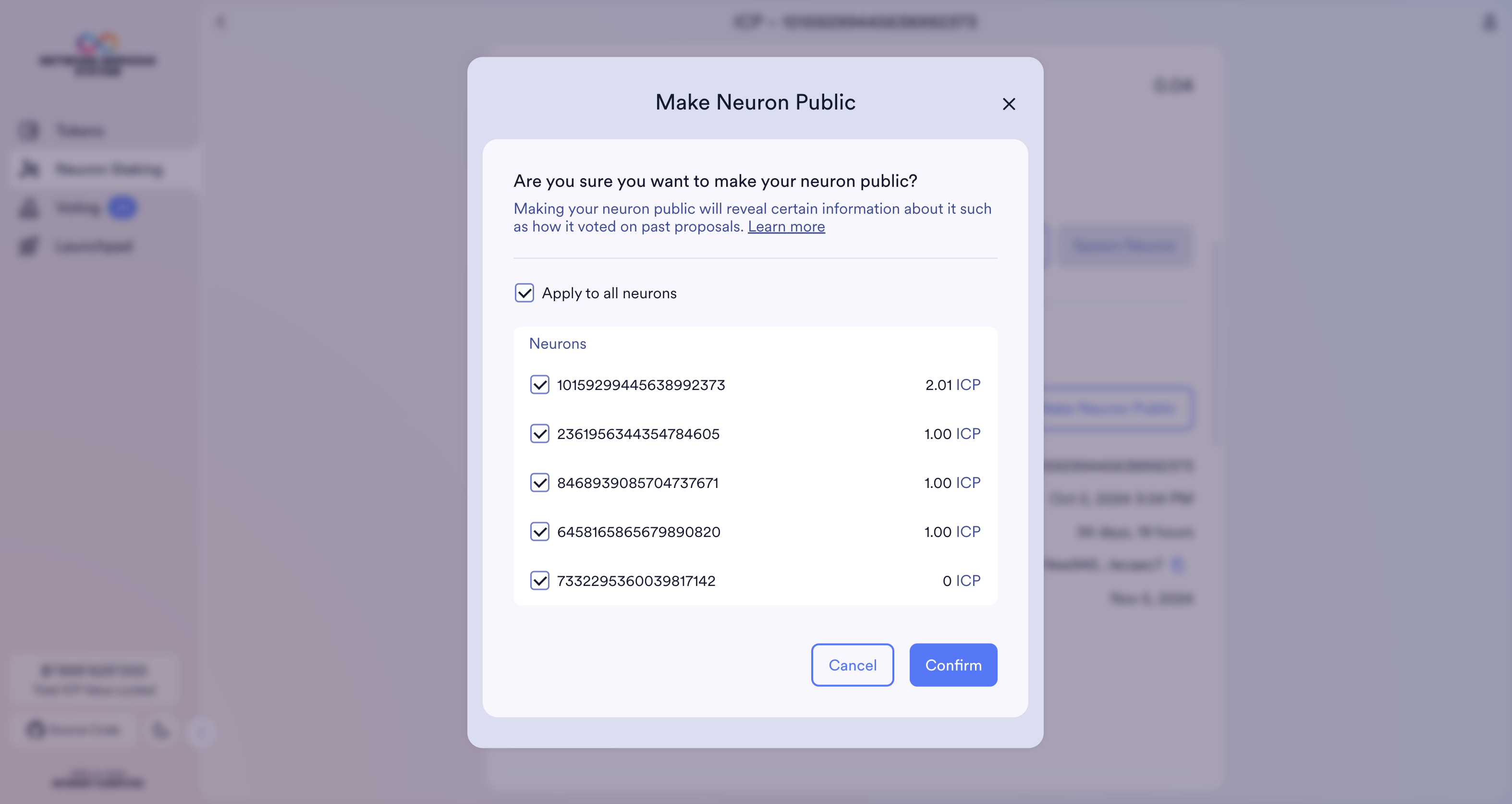Click the user profile icon
The image size is (1512, 804).
pos(1489,22)
